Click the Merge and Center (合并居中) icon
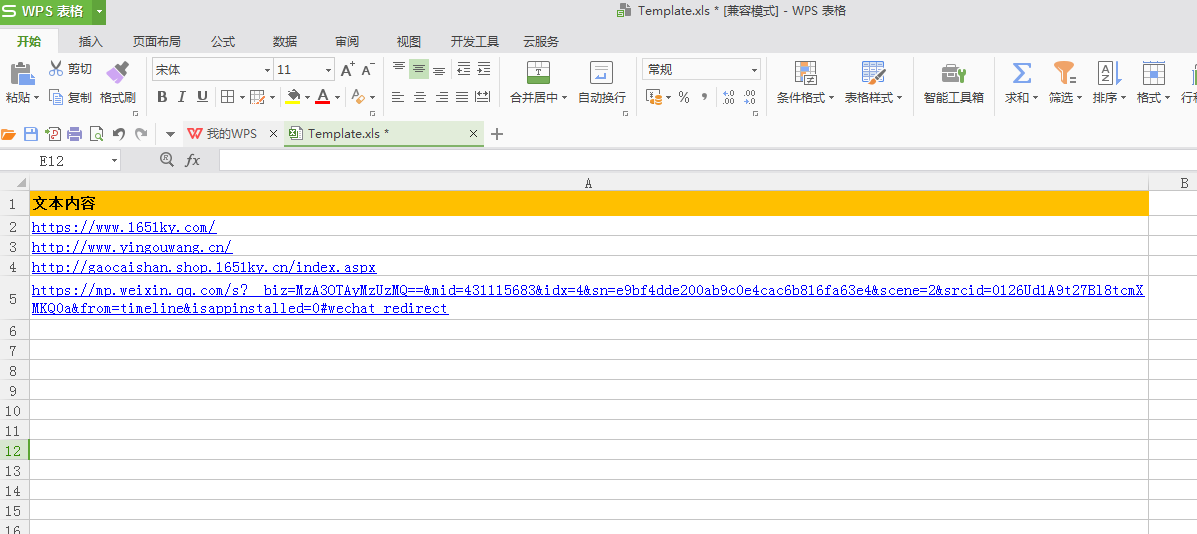Viewport: 1197px width, 534px height. click(x=538, y=73)
